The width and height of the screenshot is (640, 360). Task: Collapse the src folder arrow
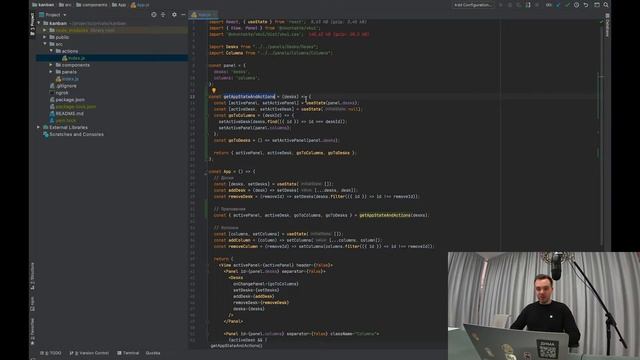45,44
